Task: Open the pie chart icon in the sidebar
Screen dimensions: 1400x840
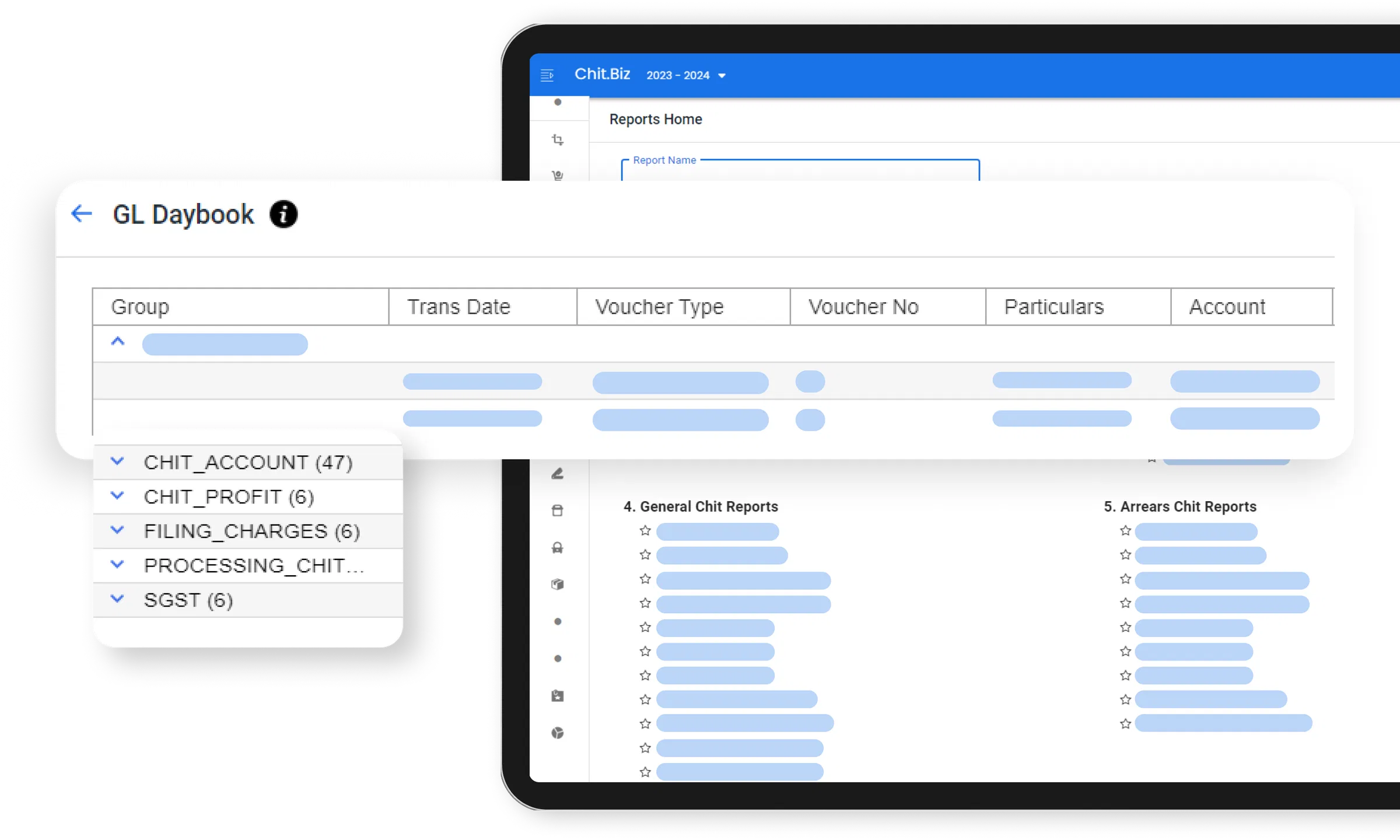Action: pyautogui.click(x=558, y=733)
